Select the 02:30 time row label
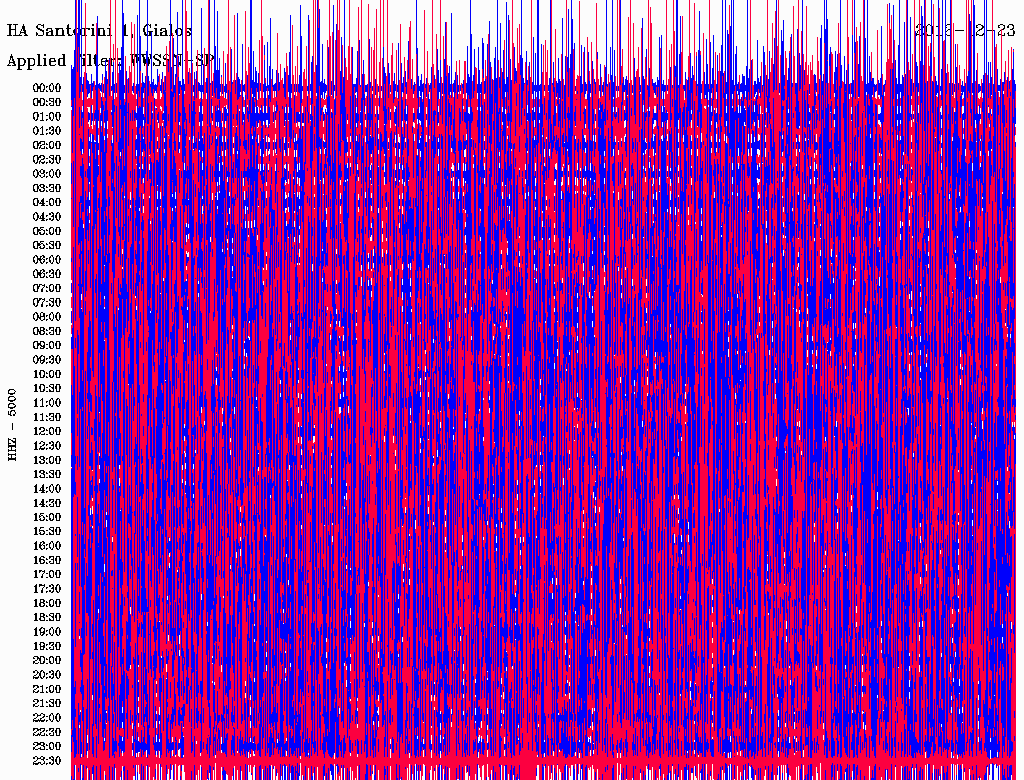 [47, 159]
